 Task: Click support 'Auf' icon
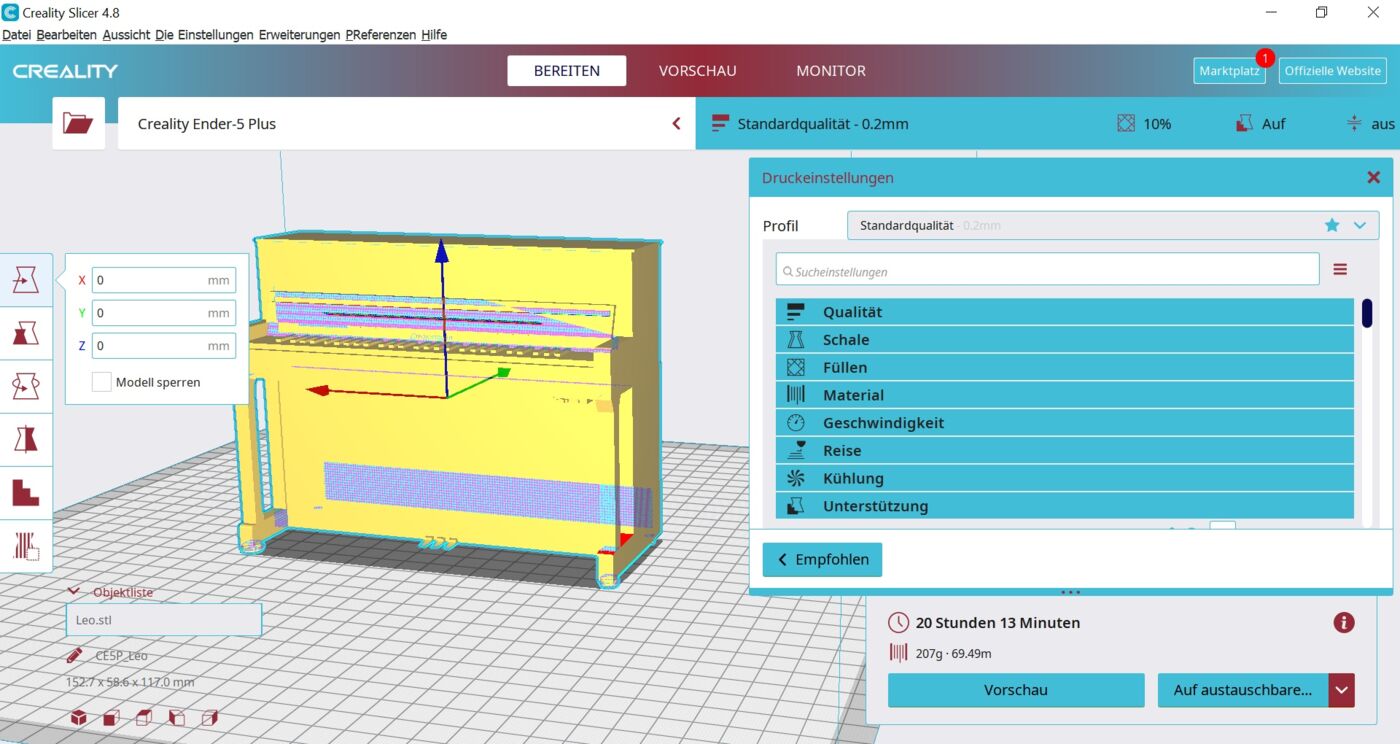pyautogui.click(x=1245, y=123)
